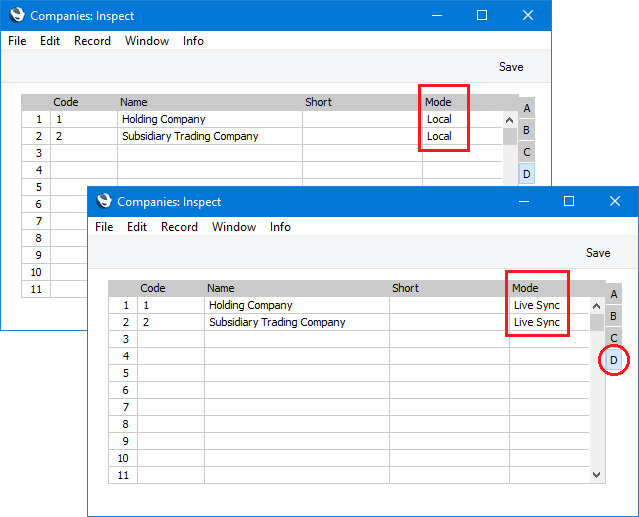Minimize the front Companies: Inspect window

tap(524, 201)
